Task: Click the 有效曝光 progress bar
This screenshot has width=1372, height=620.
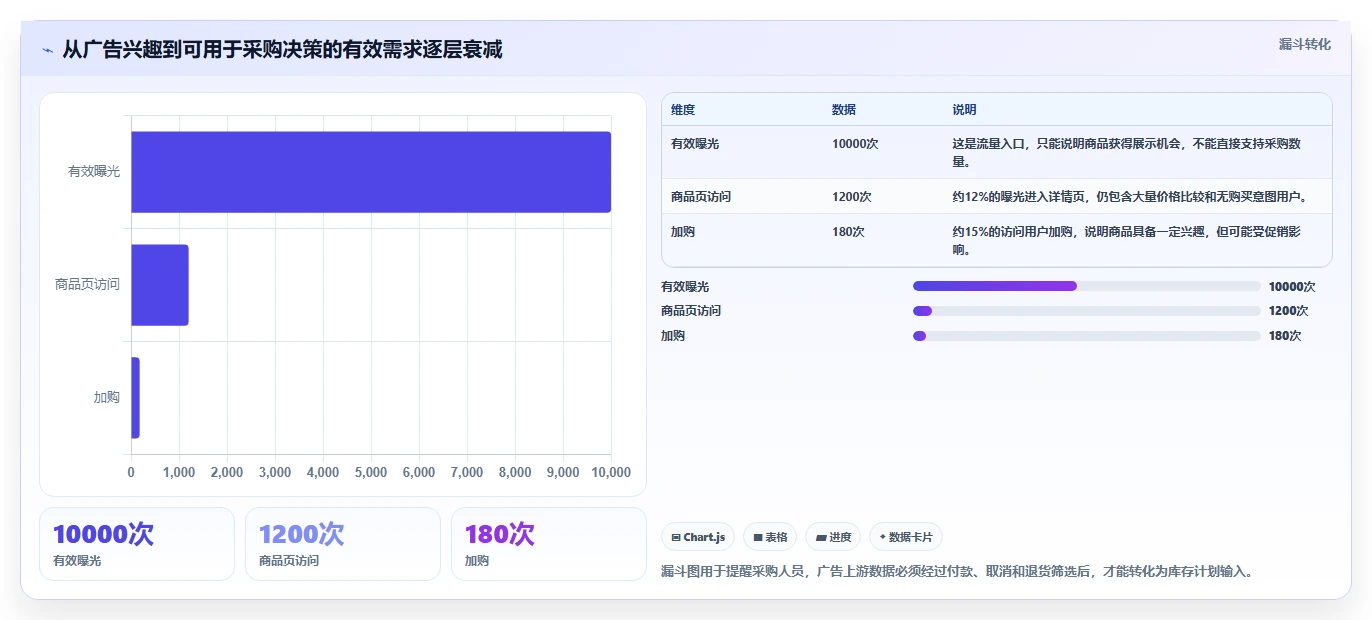Action: [x=1087, y=286]
